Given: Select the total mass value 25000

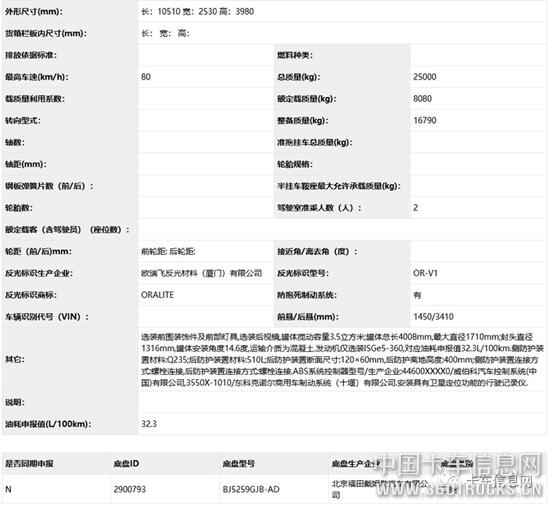Looking at the screenshot, I should coord(425,77).
